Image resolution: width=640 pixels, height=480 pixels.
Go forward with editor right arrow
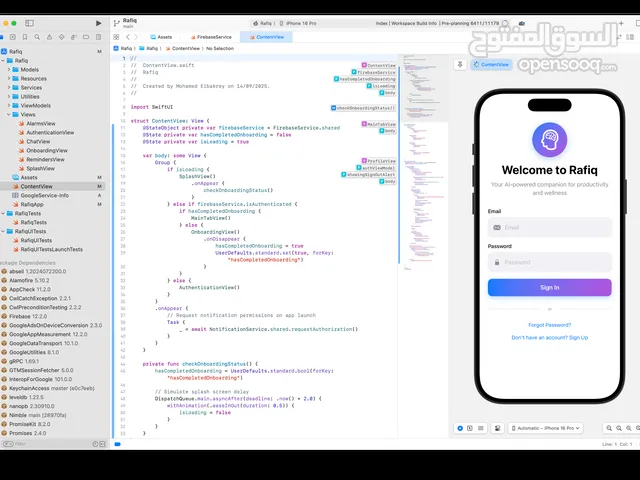tap(136, 37)
